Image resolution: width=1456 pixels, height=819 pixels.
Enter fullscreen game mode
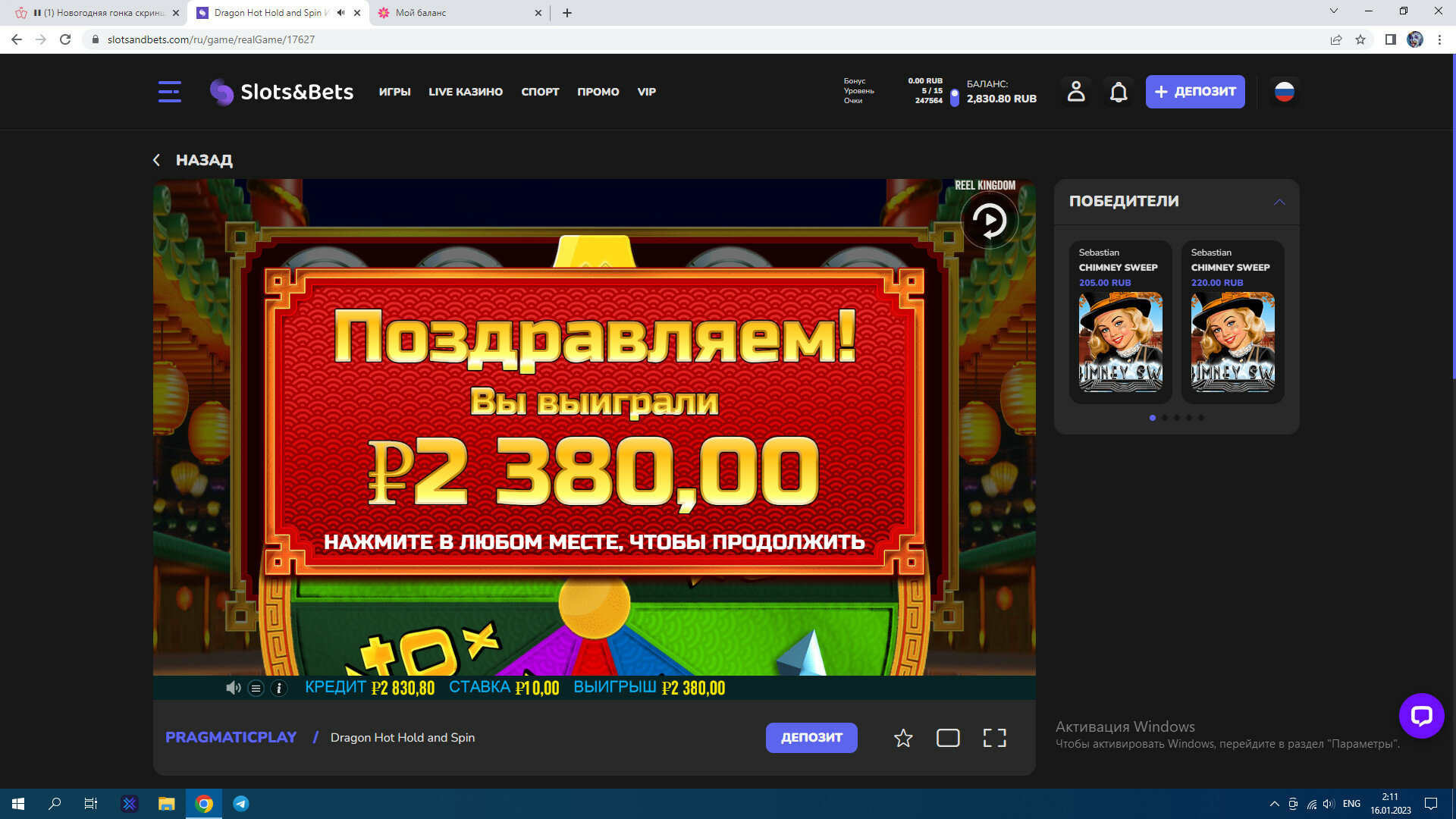[x=994, y=738]
